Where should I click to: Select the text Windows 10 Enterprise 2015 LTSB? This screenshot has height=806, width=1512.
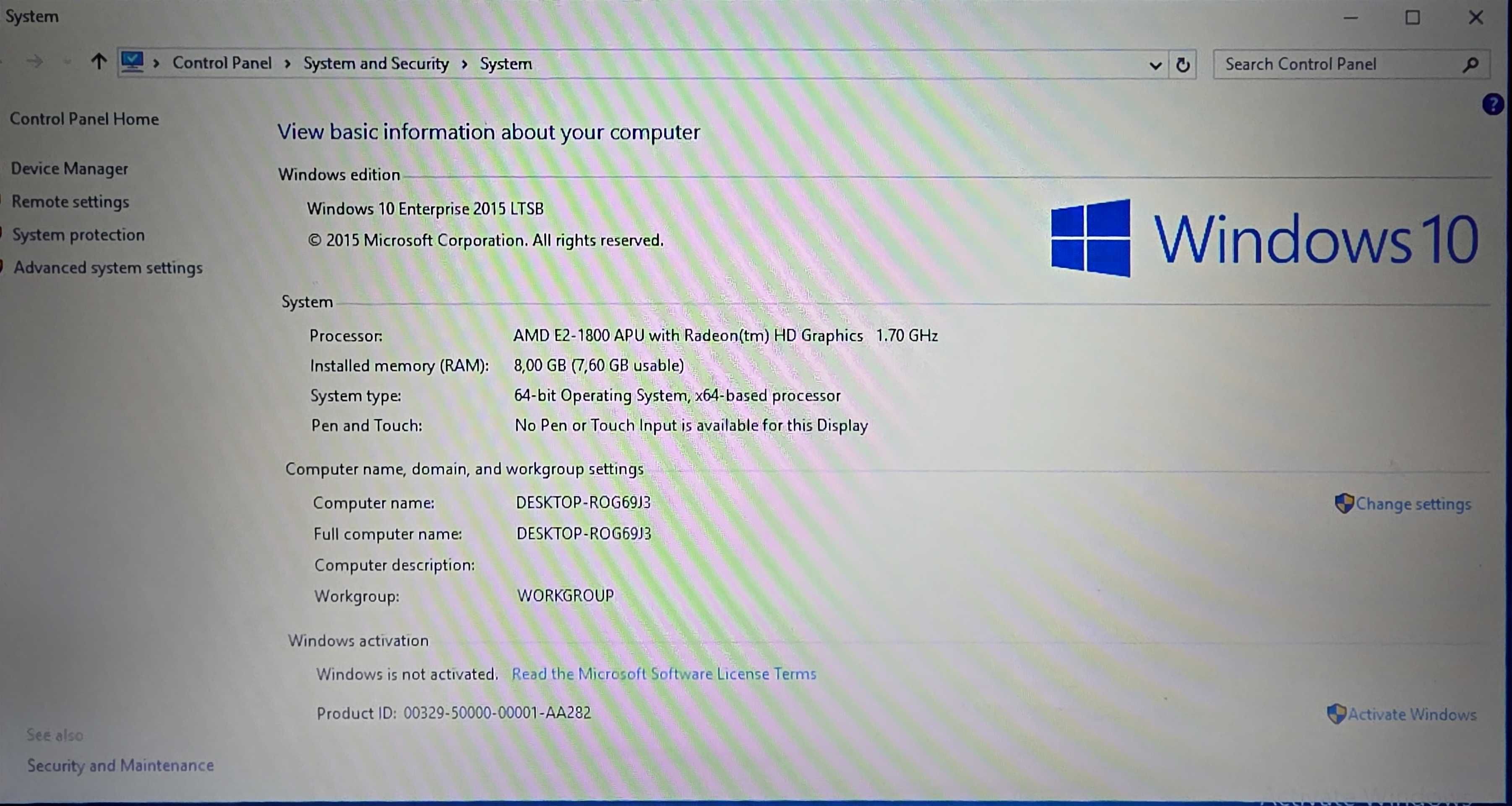(x=425, y=209)
